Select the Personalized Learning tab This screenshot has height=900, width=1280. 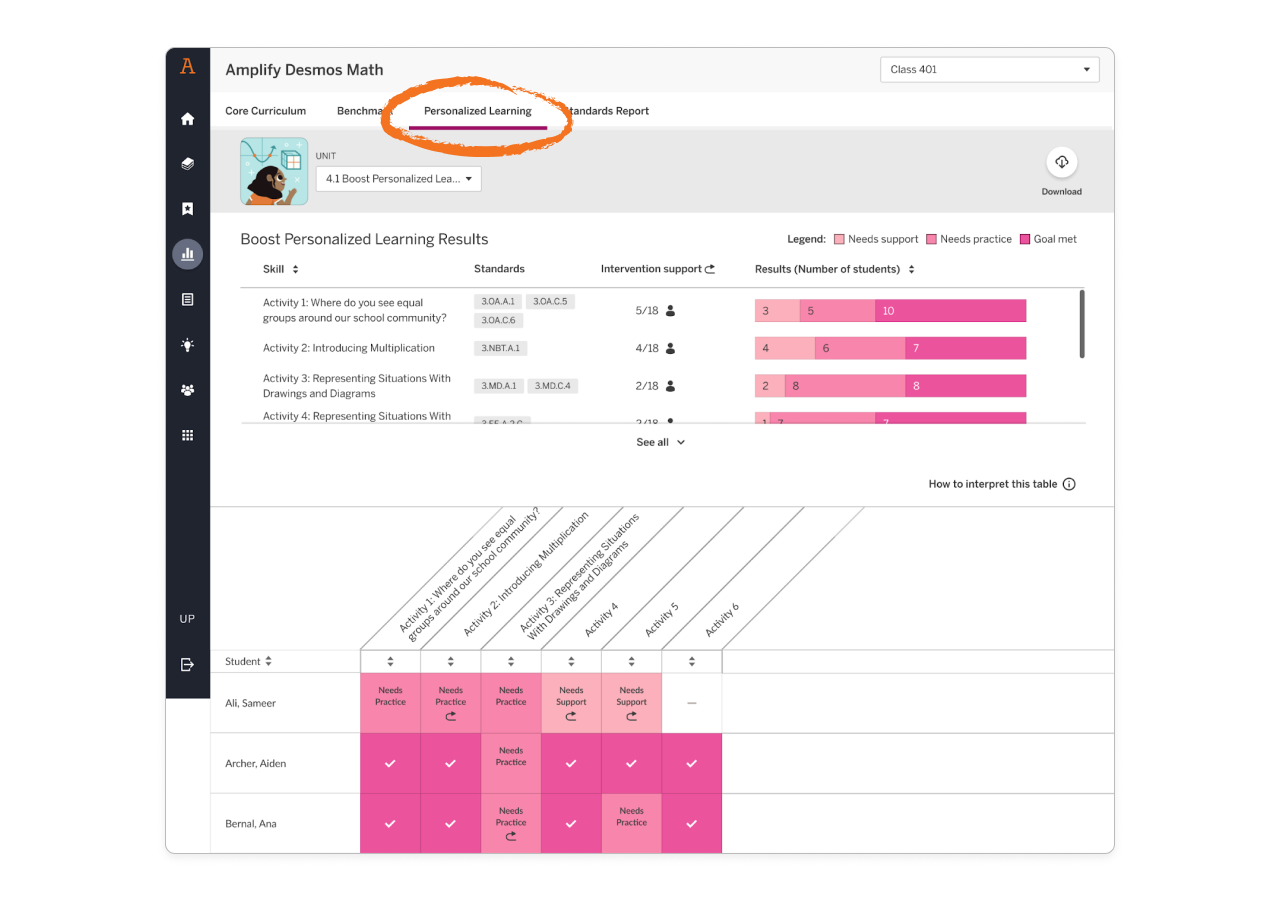477,111
